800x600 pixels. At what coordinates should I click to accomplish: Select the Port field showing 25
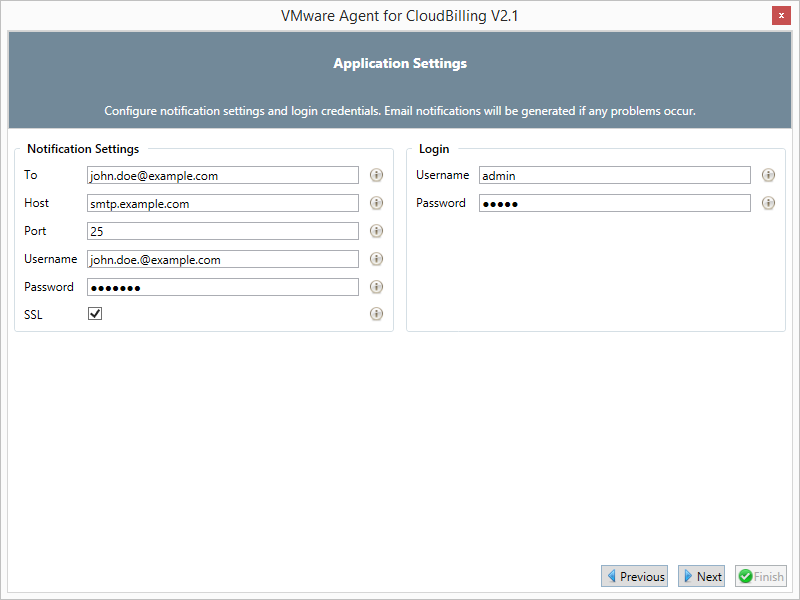[222, 231]
